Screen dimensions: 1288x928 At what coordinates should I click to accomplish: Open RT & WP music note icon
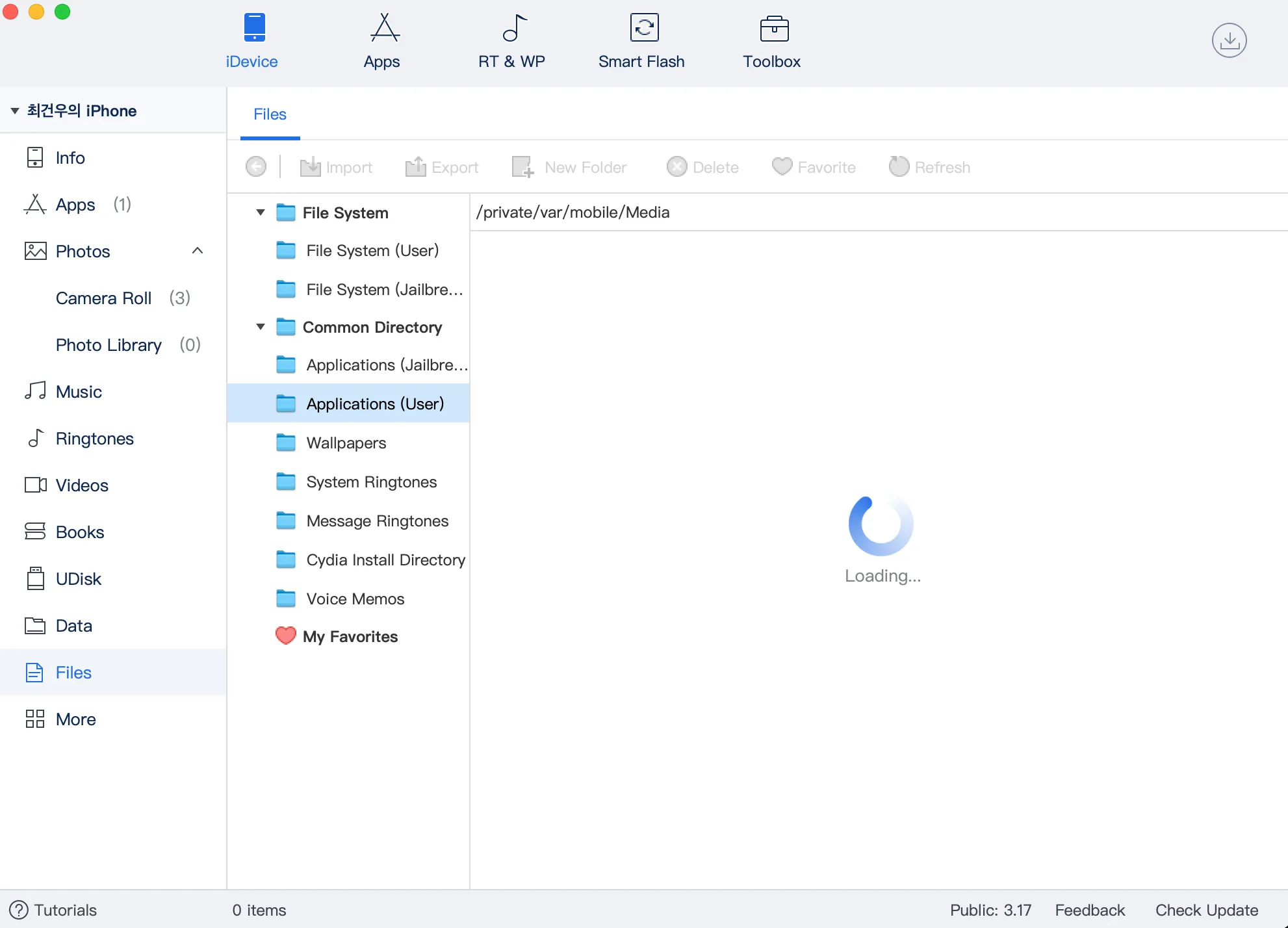click(x=514, y=28)
